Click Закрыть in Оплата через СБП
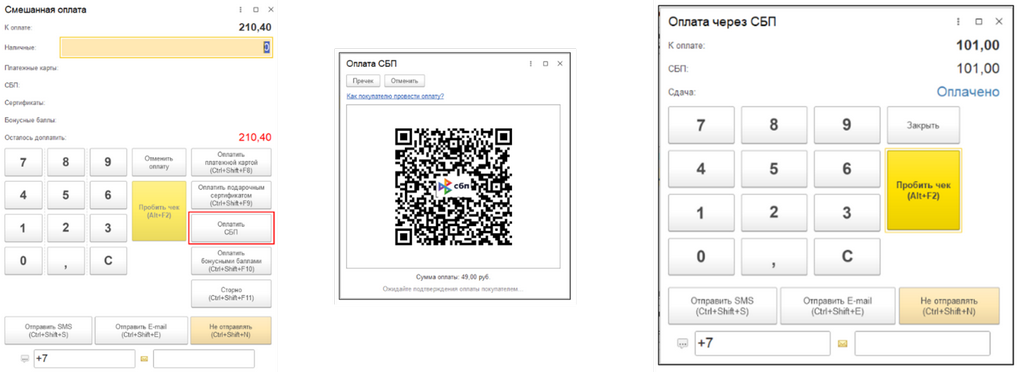 [x=923, y=125]
